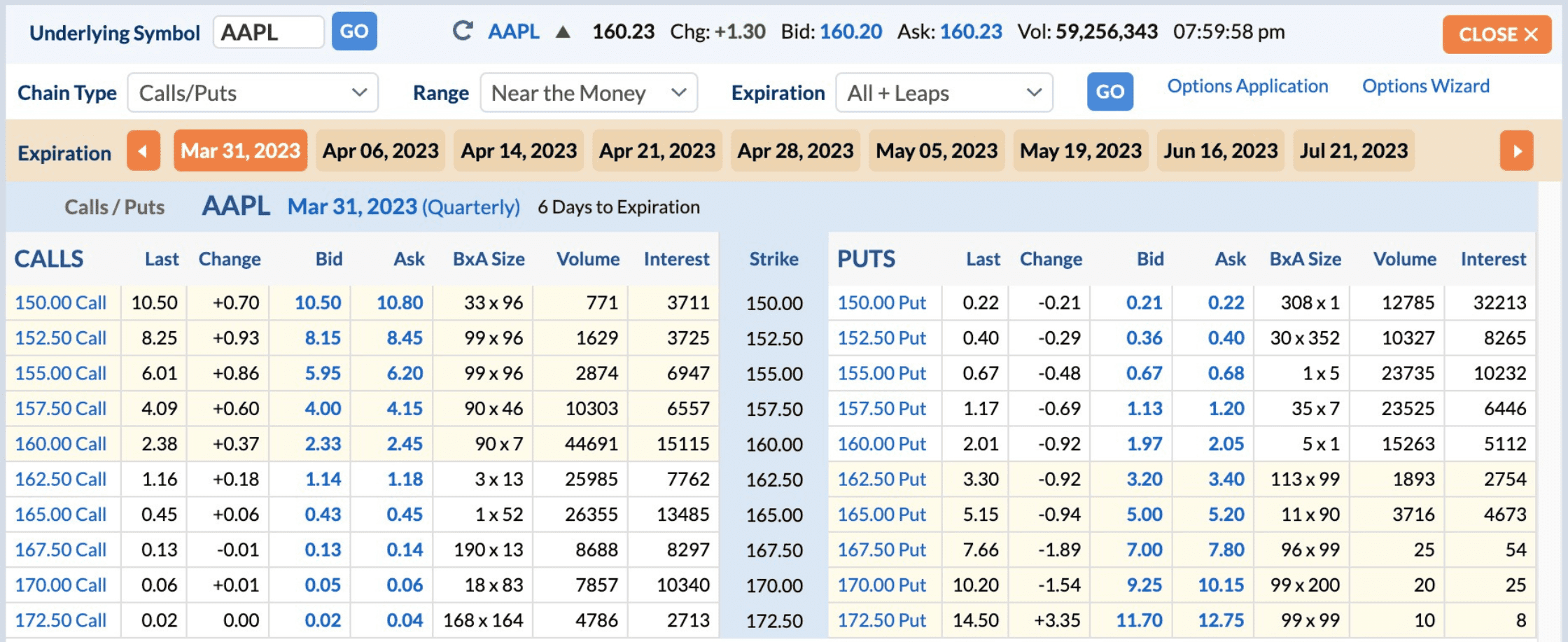Open the 152.50 Call link
1568x642 pixels.
61,337
